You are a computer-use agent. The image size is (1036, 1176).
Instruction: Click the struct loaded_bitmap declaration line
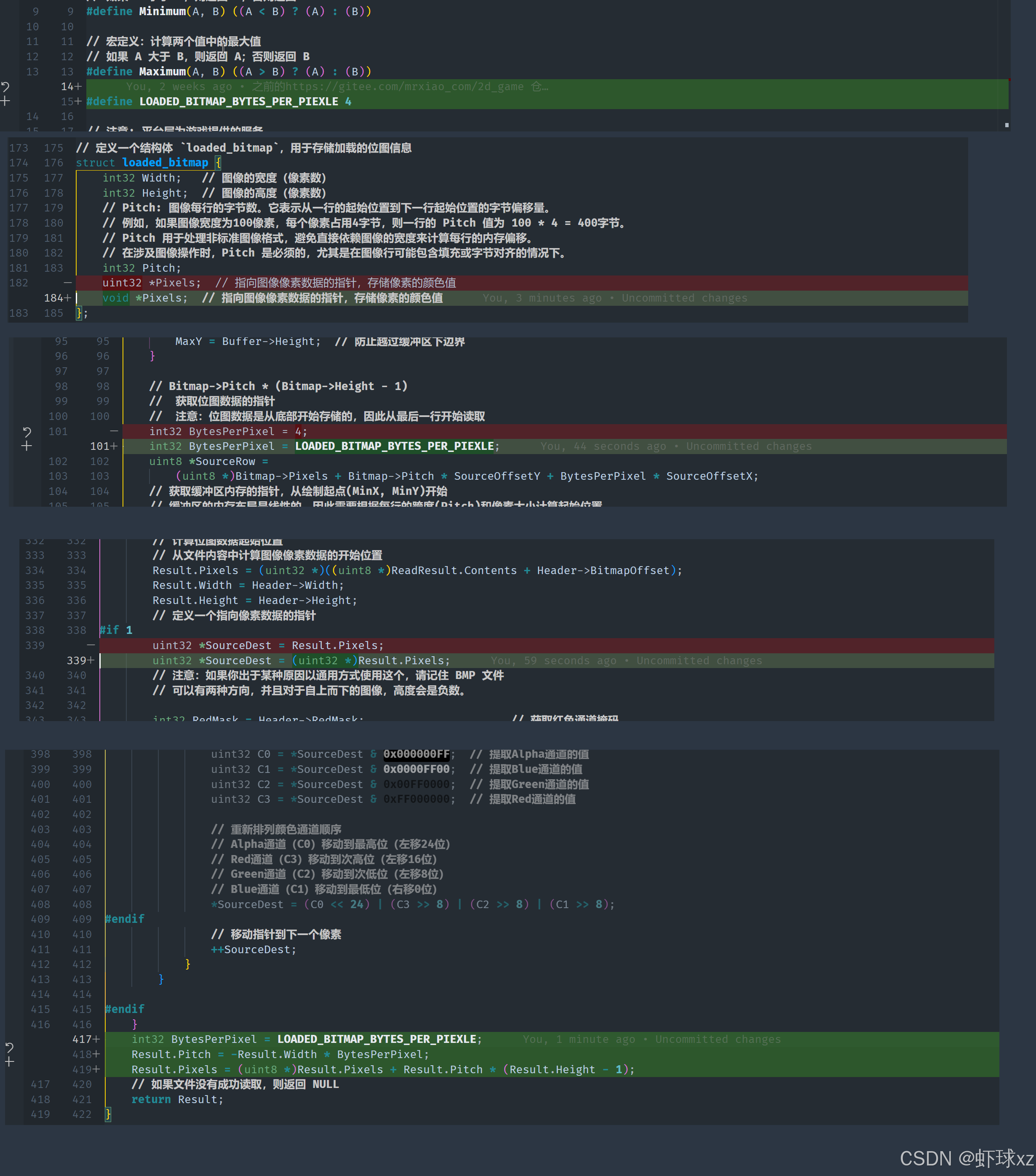pyautogui.click(x=148, y=163)
